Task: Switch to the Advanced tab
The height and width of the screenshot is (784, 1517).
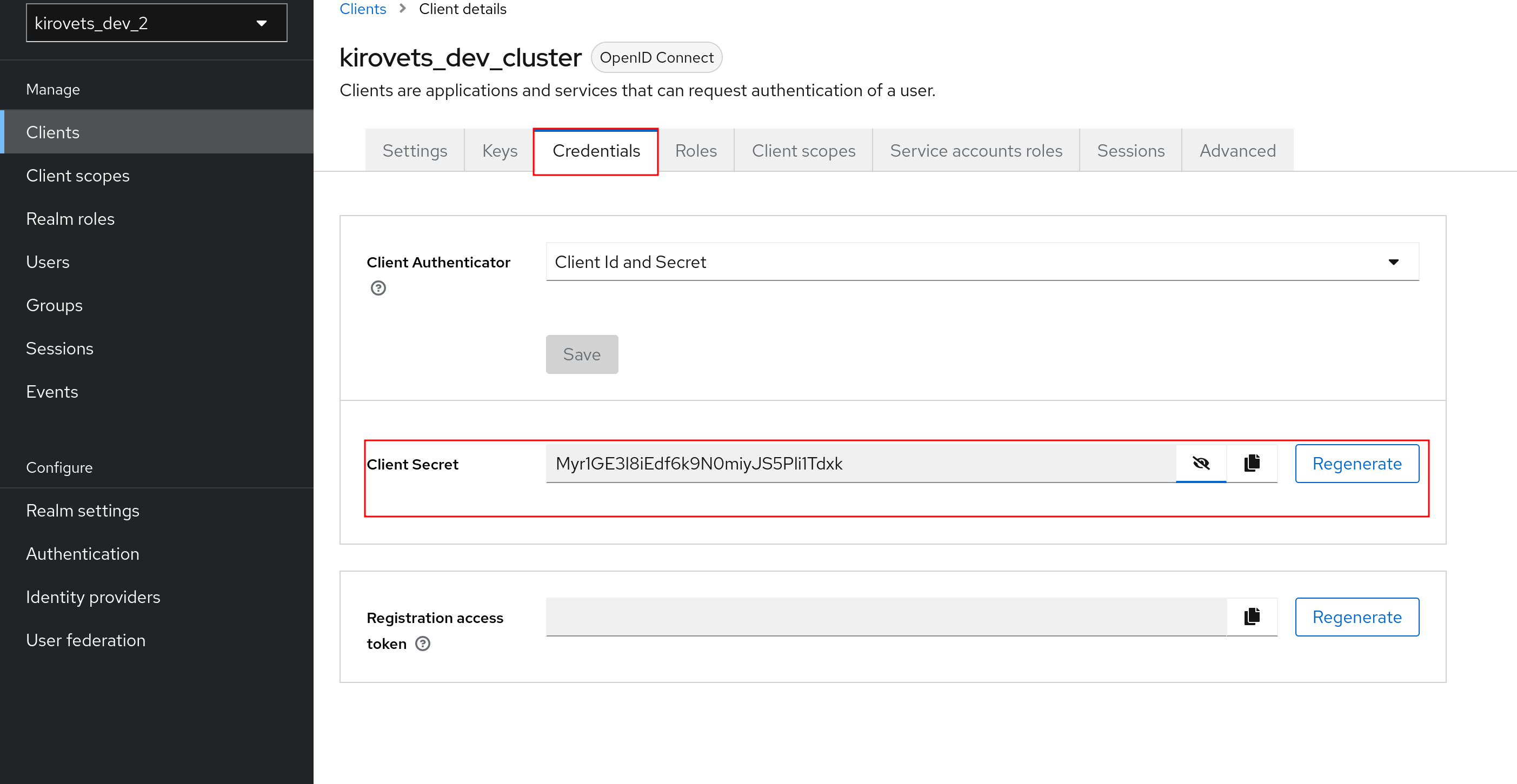Action: point(1237,150)
